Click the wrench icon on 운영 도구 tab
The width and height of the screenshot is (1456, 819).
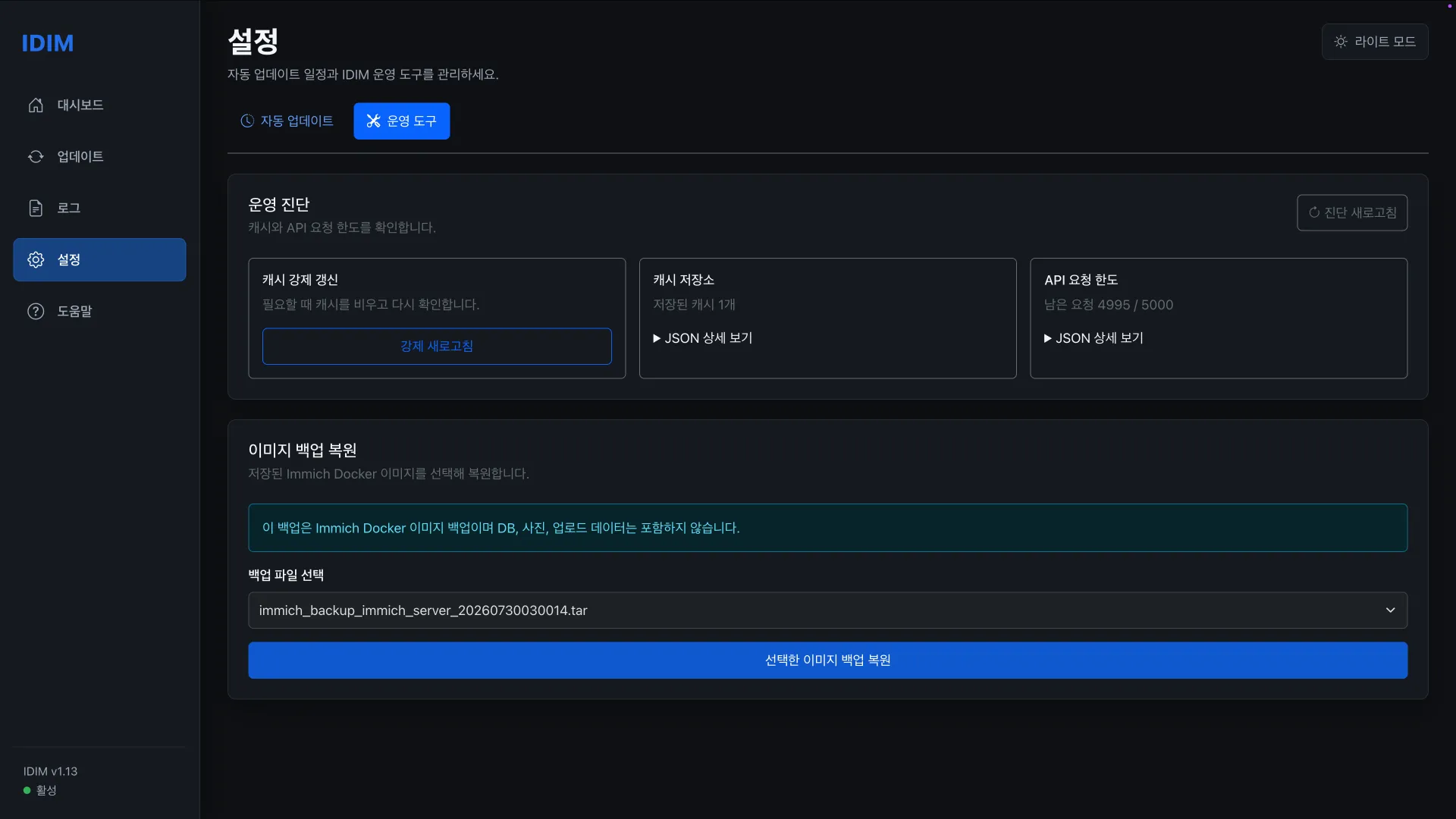coord(373,121)
